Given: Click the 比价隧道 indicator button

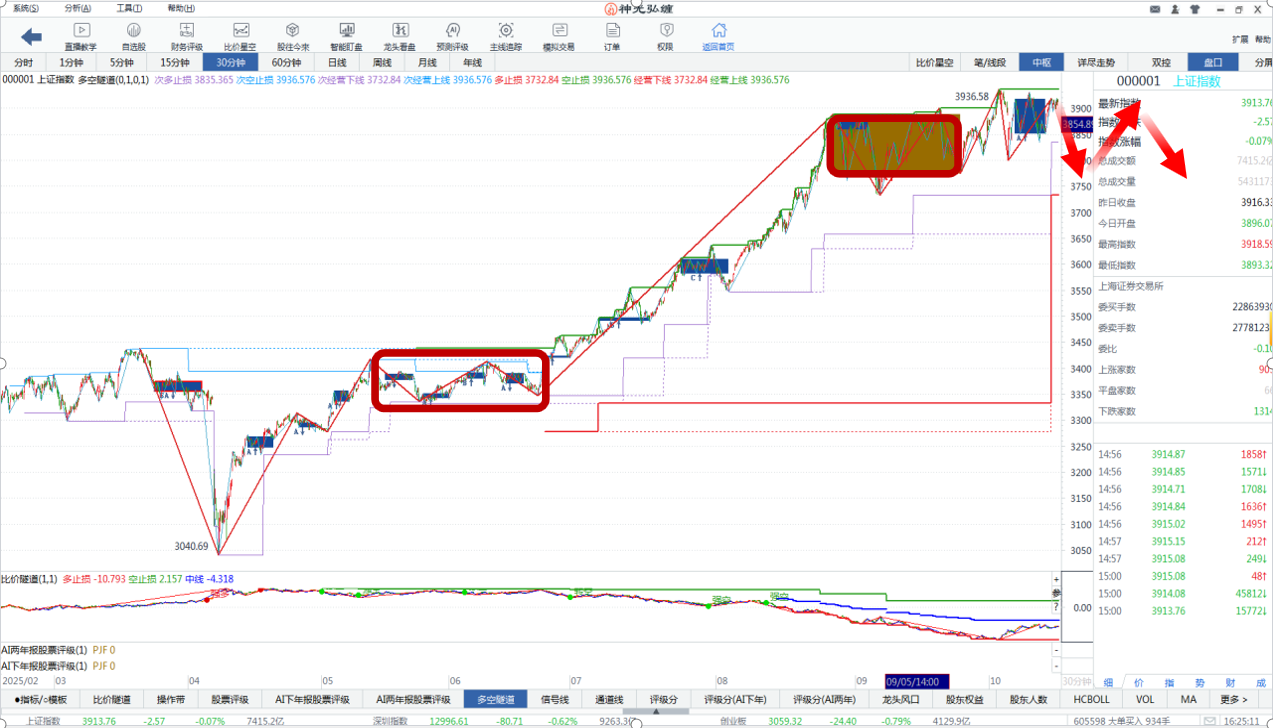Looking at the screenshot, I should [111, 700].
